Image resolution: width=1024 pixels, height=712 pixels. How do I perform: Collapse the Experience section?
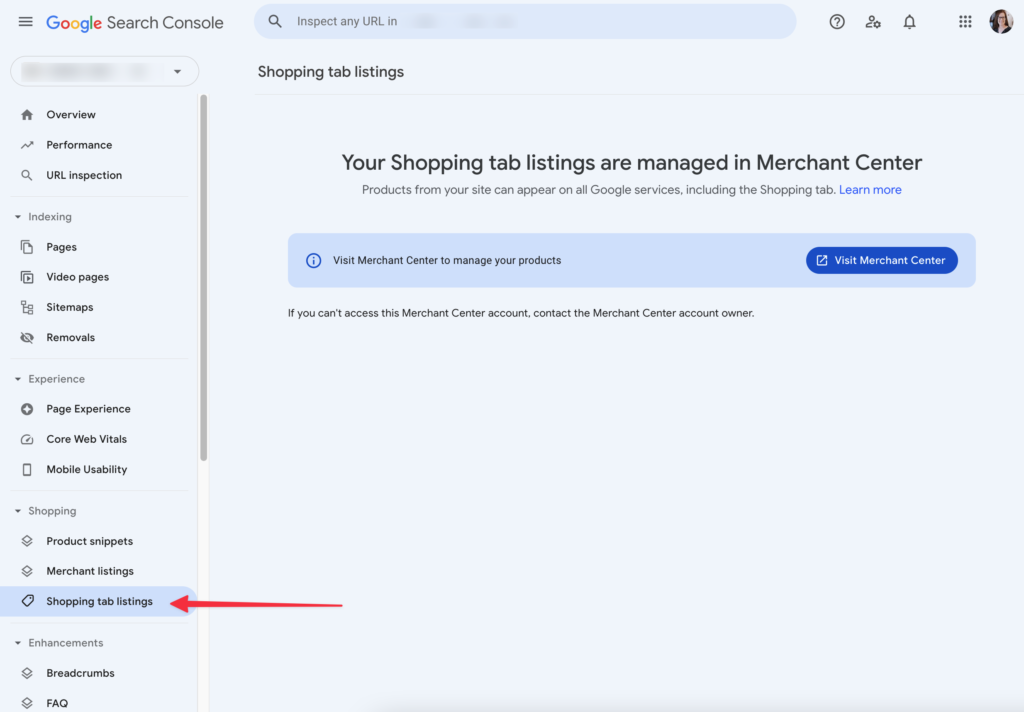point(18,379)
